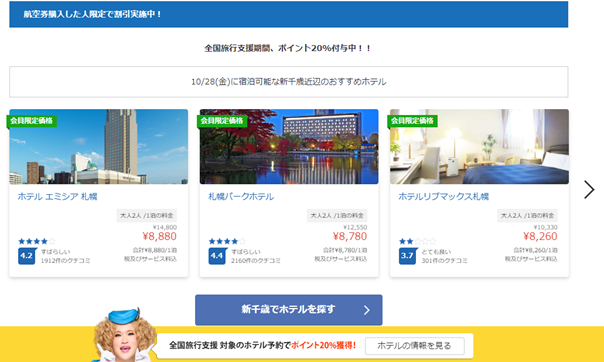The width and height of the screenshot is (604, 362).
Task: Click the ¥8,880 discounted price
Action: (x=159, y=236)
